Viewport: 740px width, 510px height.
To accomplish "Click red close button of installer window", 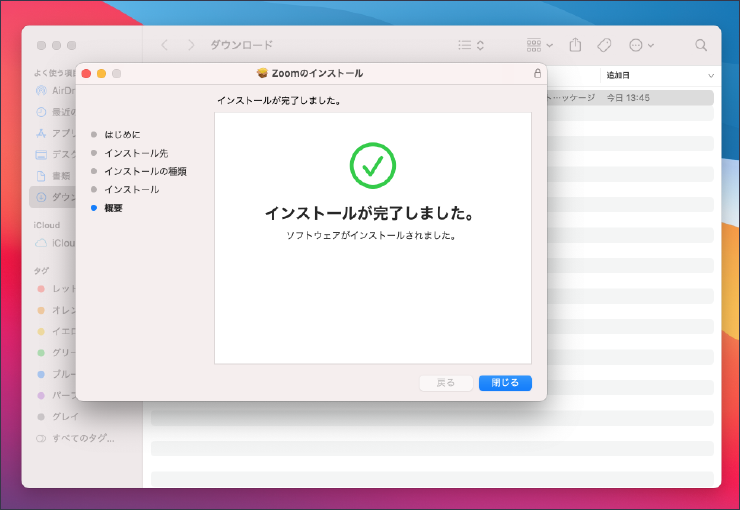I will tap(86, 74).
